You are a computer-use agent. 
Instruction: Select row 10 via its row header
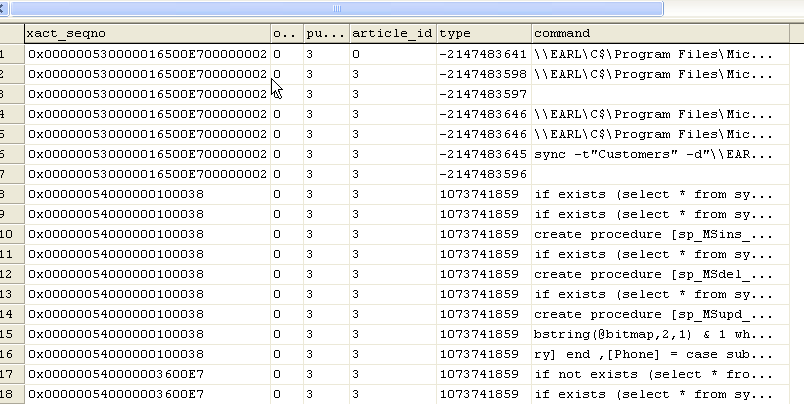[11, 234]
